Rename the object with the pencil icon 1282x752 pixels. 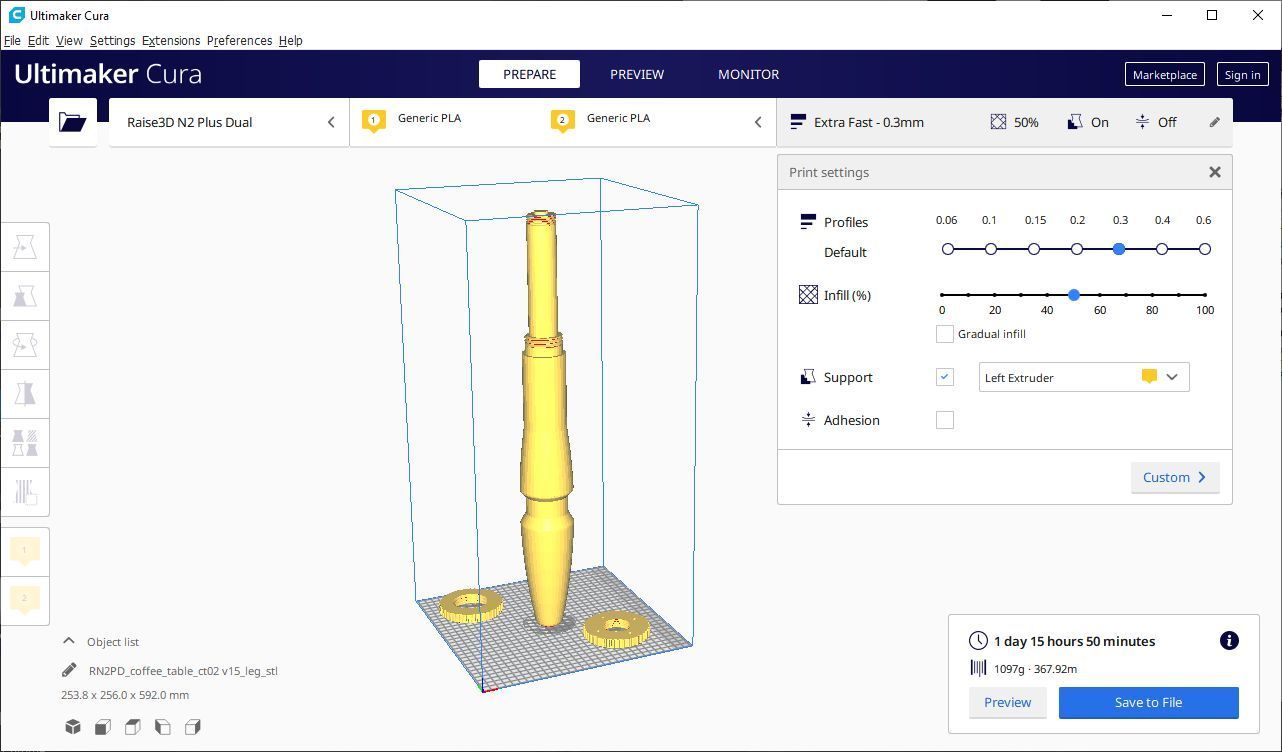pyautogui.click(x=69, y=670)
